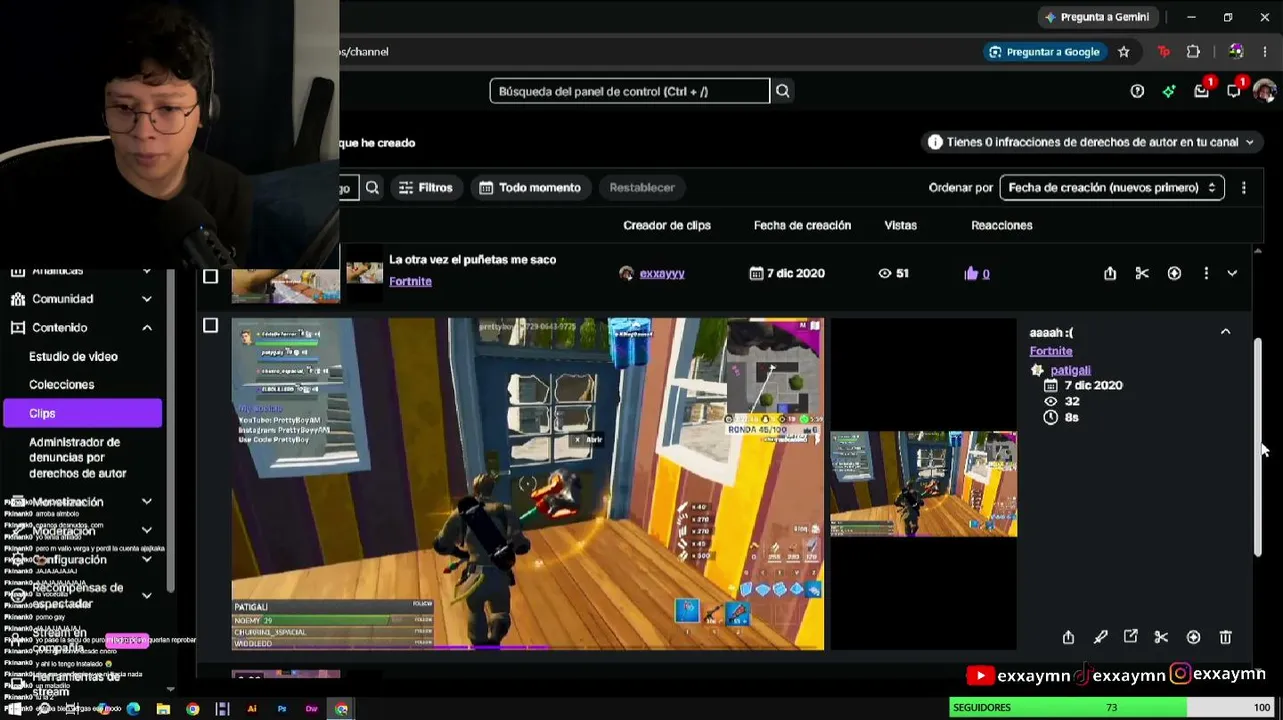
Task: Open Colecciones in sidebar
Action: pyautogui.click(x=61, y=384)
